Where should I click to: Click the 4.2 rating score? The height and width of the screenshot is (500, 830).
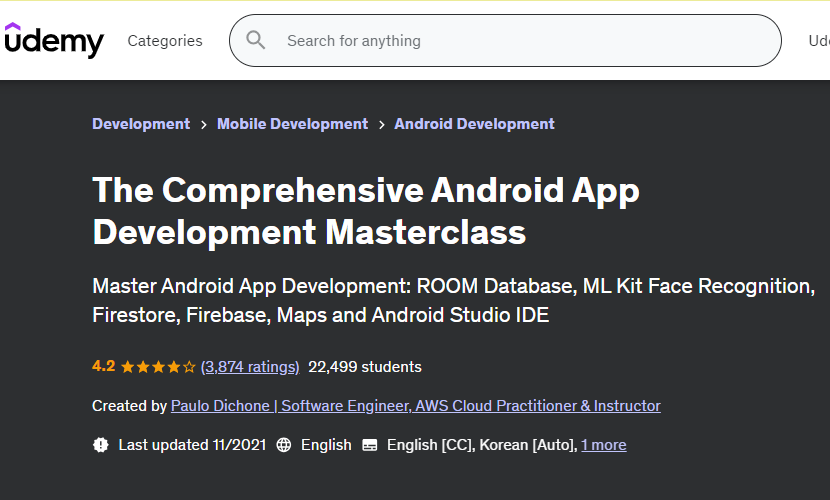pyautogui.click(x=103, y=367)
